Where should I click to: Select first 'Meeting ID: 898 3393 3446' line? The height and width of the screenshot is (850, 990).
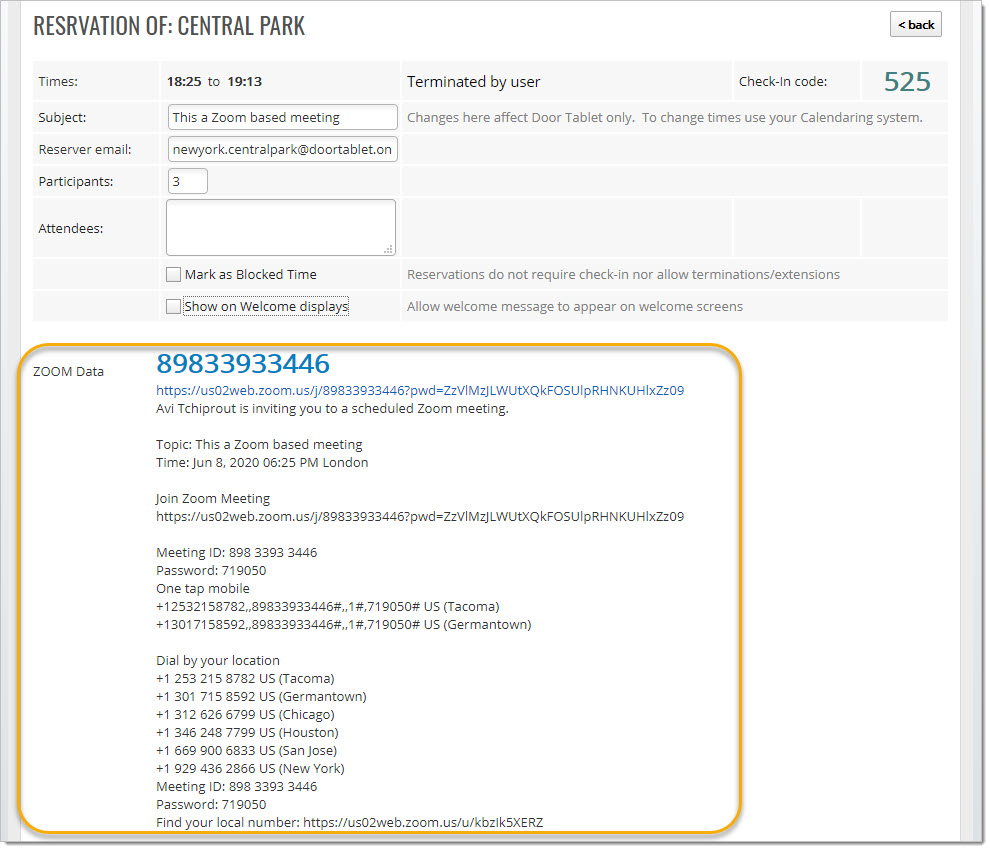236,553
